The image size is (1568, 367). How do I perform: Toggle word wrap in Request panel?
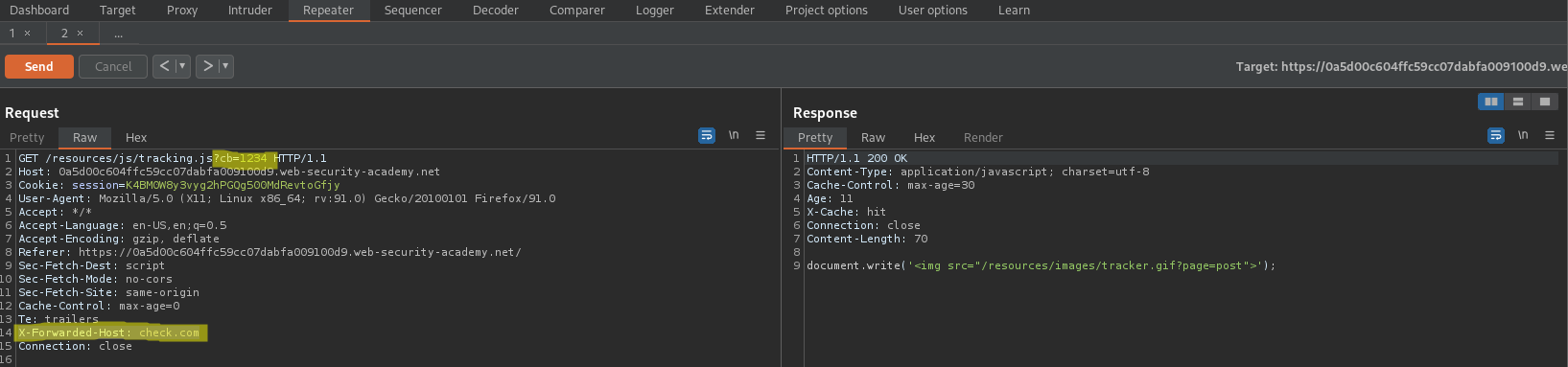coord(707,136)
